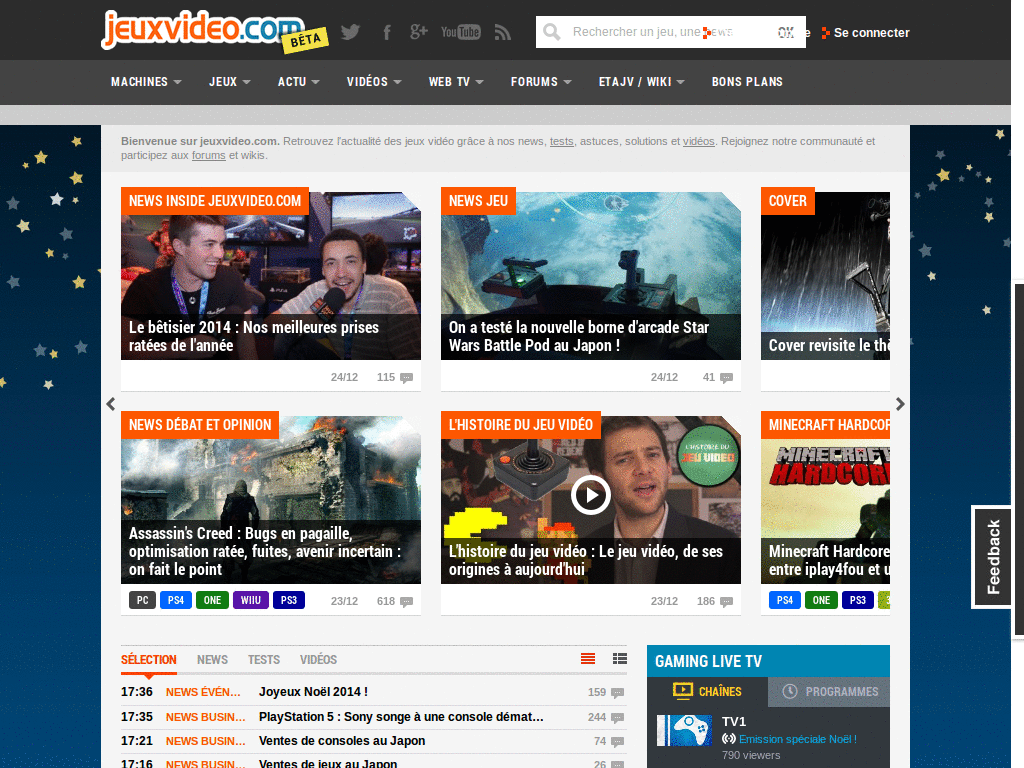Viewport: 1024px width, 768px height.
Task: Click PS4 tag under Assassin's Creed
Action: 176,600
